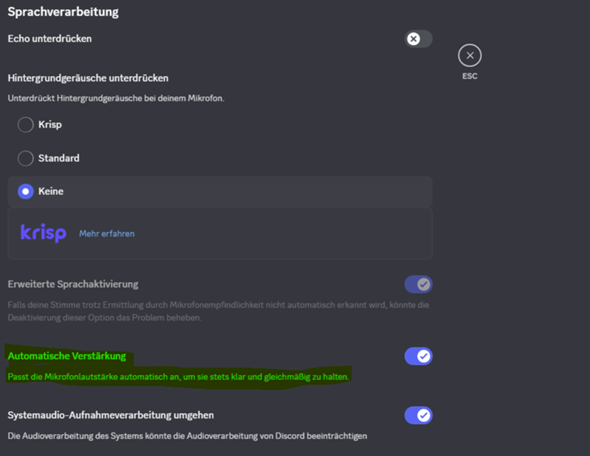The width and height of the screenshot is (590, 456).
Task: Toggle the Erweiterte Sprachaktivierung switch
Action: click(418, 284)
